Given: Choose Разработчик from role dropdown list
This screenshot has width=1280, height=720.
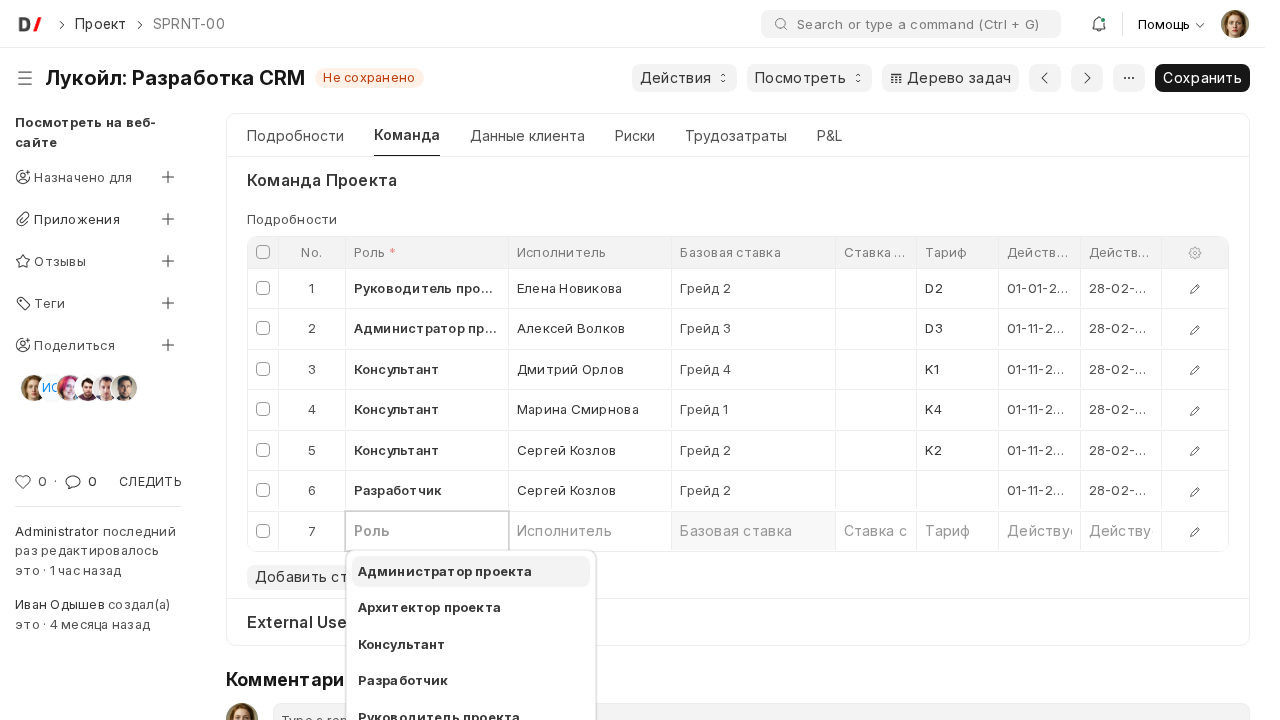Looking at the screenshot, I should 471,681.
